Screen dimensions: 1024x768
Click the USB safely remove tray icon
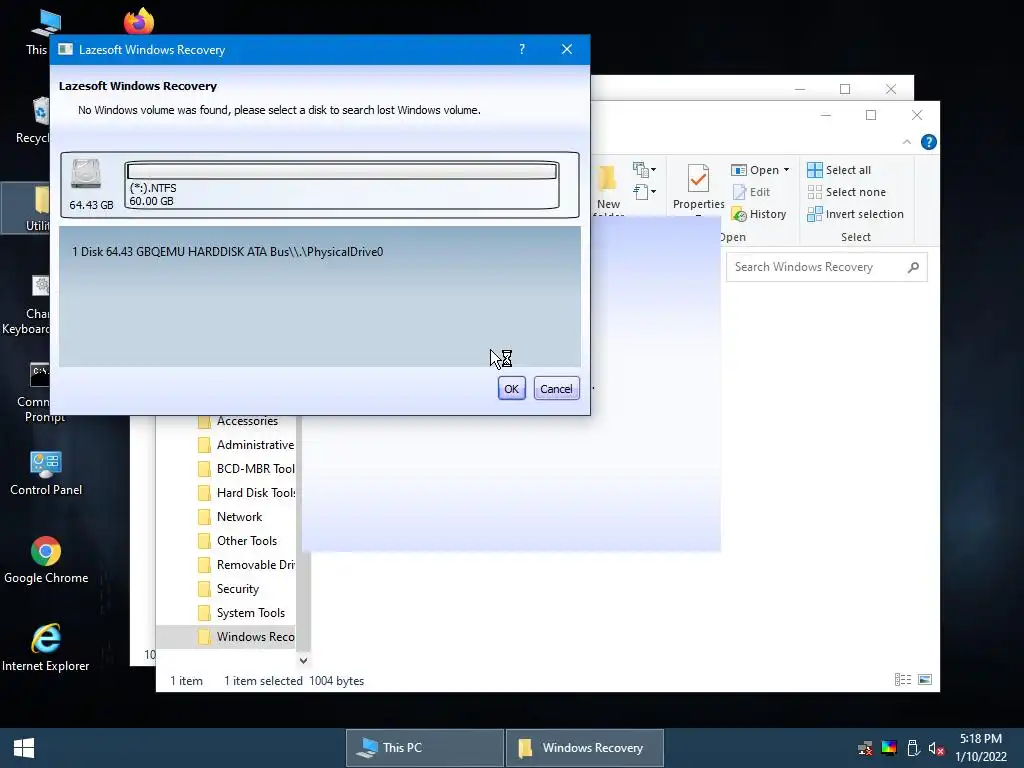click(913, 748)
